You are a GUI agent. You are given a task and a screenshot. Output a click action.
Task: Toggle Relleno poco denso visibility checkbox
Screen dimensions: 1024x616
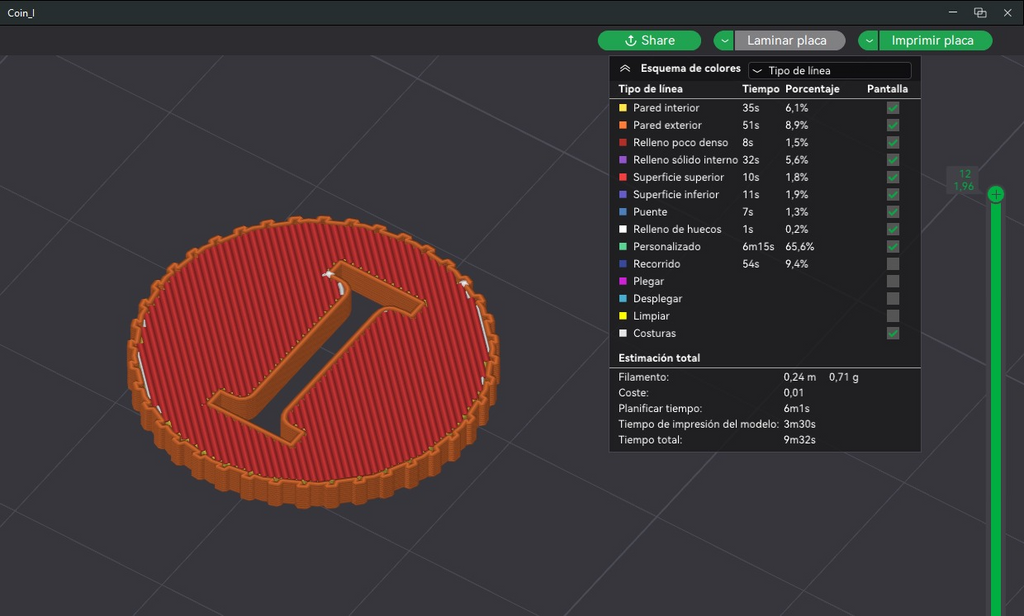(x=893, y=142)
